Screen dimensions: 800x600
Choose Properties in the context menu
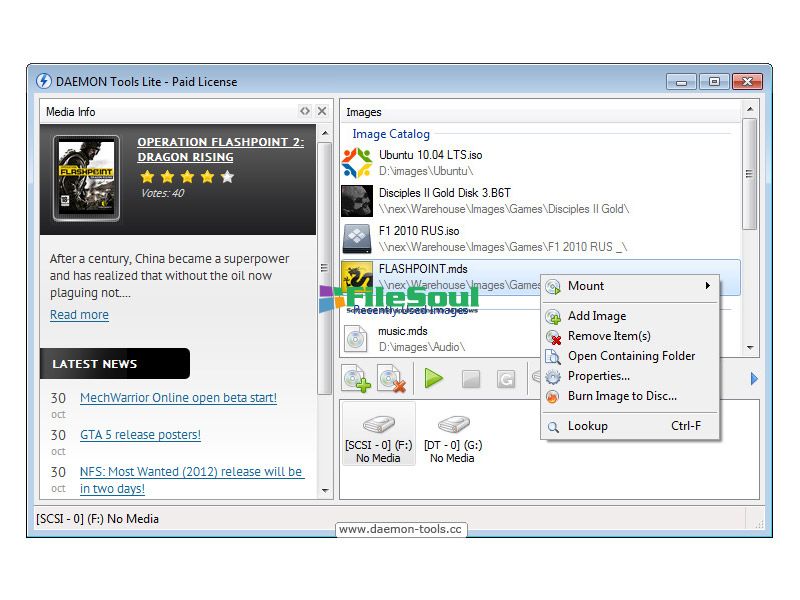598,376
